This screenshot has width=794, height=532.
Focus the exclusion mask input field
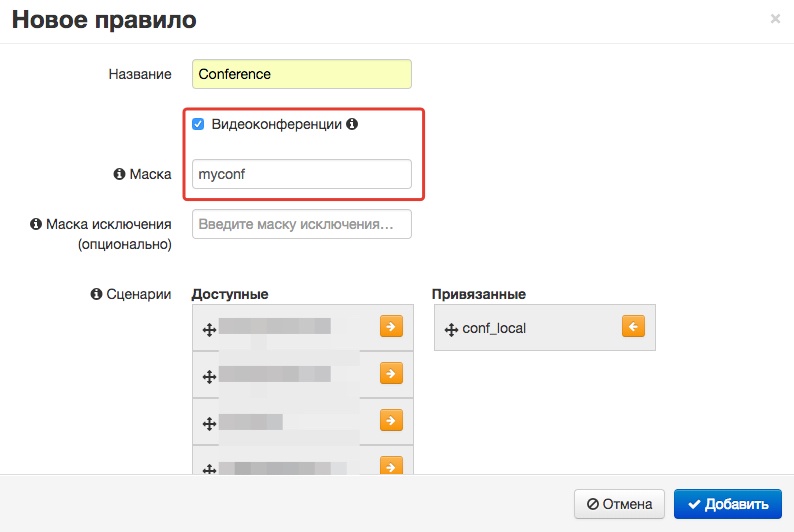[x=301, y=224]
